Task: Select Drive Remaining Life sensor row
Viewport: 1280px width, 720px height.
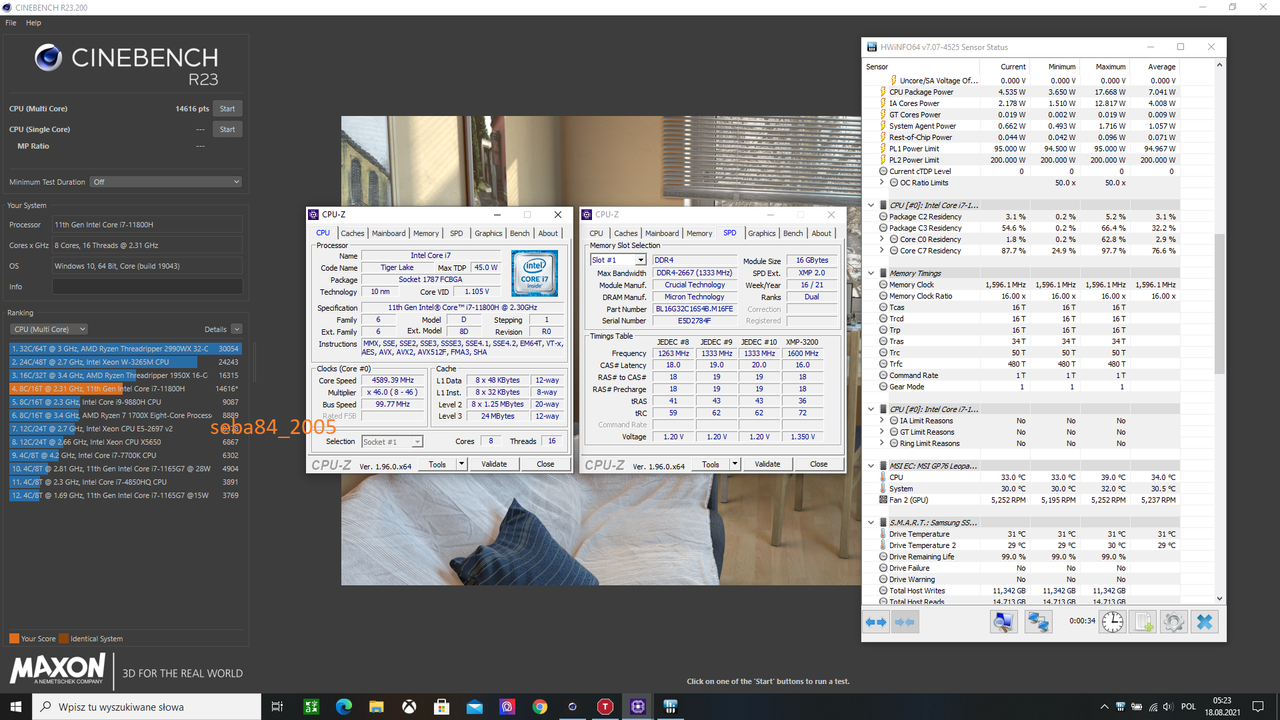Action: coord(1021,556)
